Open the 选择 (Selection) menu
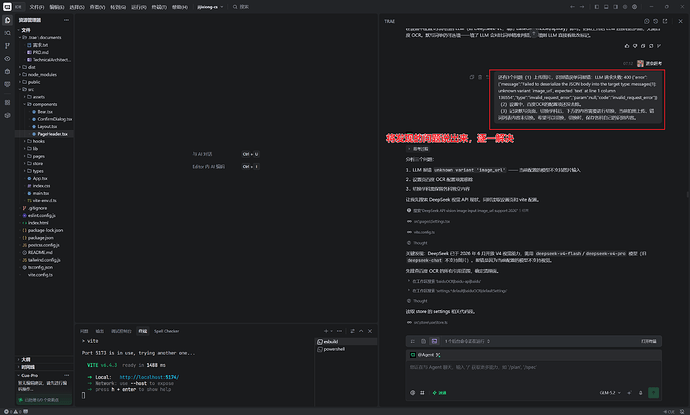Image resolution: width=690 pixels, height=415 pixels. click(x=77, y=7)
